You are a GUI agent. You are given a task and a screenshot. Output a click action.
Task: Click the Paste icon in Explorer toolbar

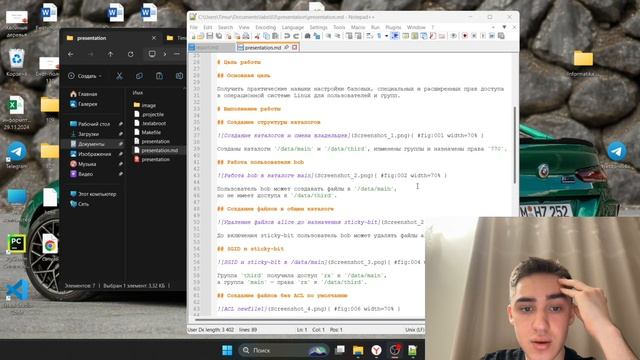pyautogui.click(x=159, y=76)
